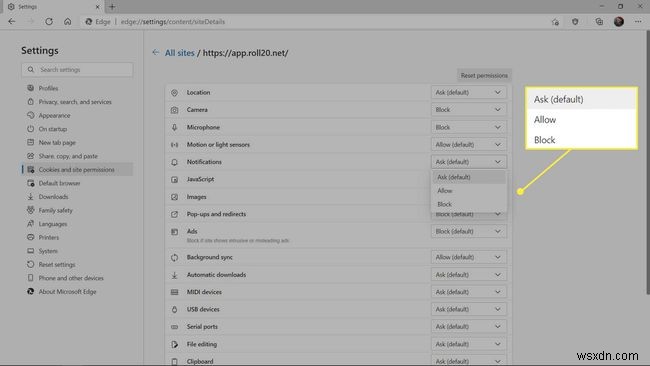
Task: Open the Microphone permission dropdown
Action: click(468, 127)
